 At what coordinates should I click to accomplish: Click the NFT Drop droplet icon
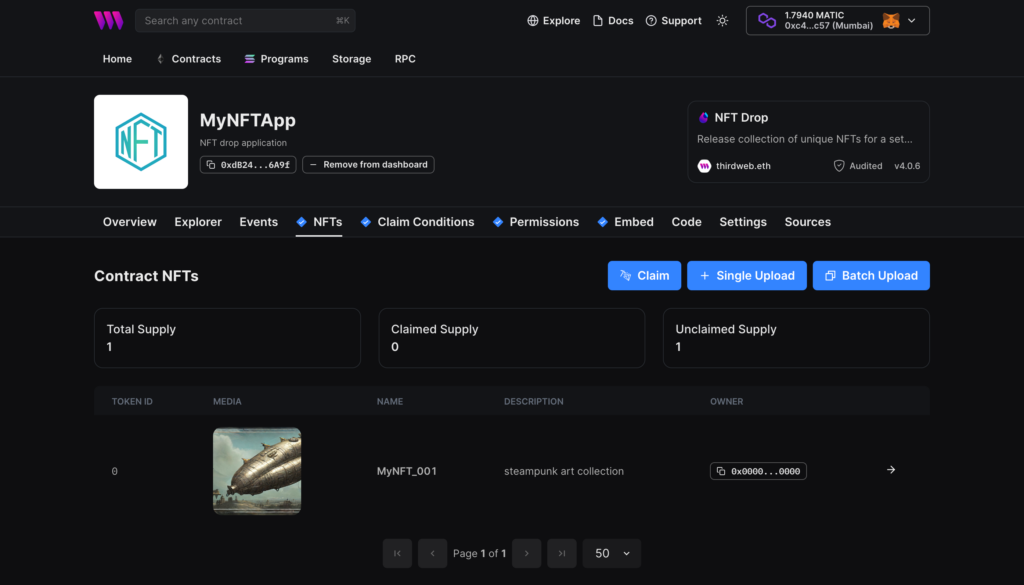coord(703,118)
